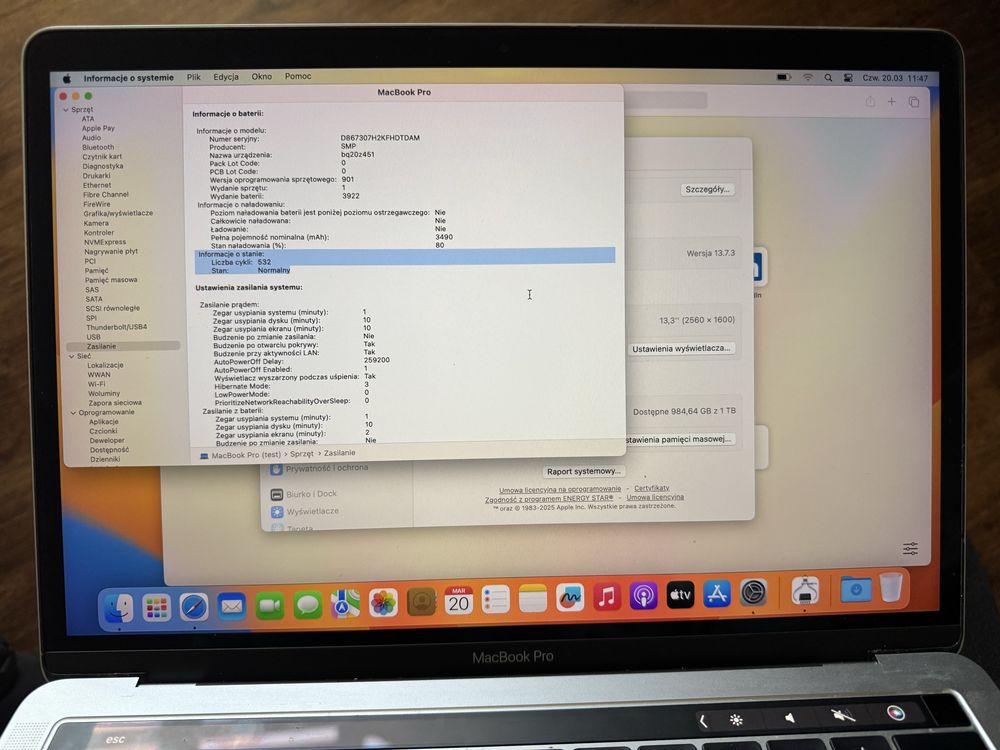Open the Apple menu
The height and width of the screenshot is (750, 1000).
(66, 78)
